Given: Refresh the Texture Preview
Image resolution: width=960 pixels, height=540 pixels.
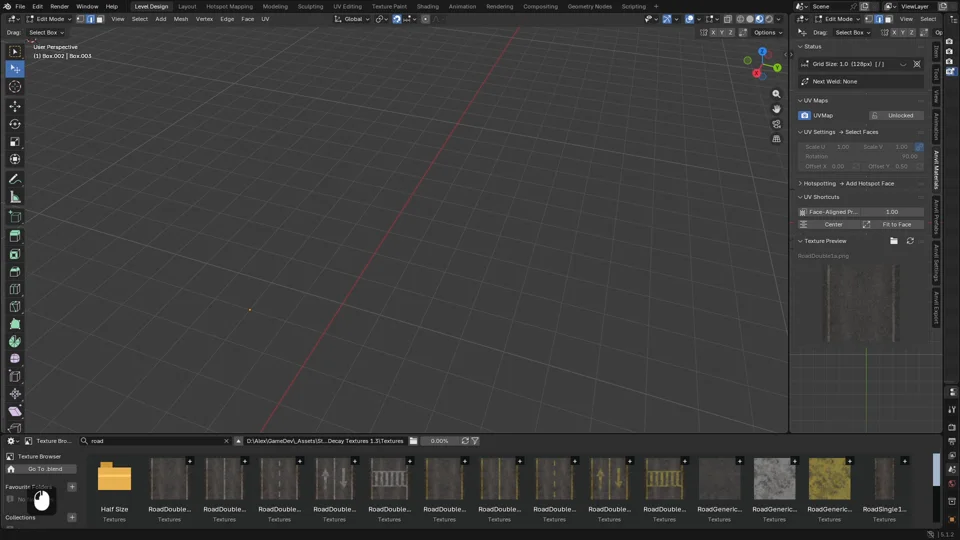Looking at the screenshot, I should click(910, 241).
